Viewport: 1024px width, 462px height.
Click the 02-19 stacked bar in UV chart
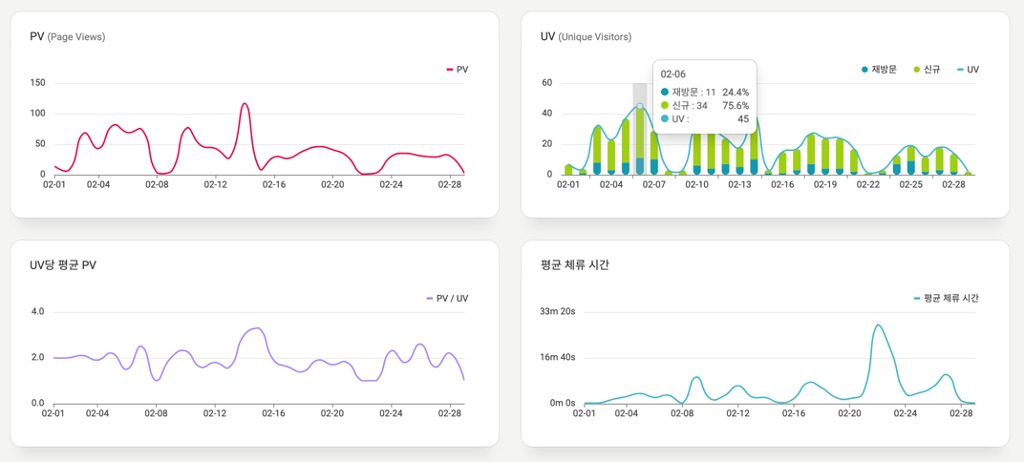click(x=825, y=156)
